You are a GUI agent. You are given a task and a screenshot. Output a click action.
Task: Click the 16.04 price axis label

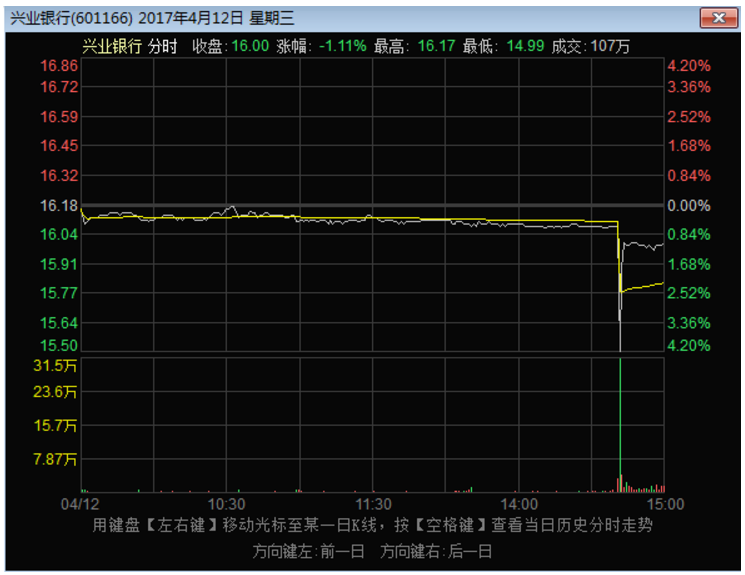pos(59,234)
